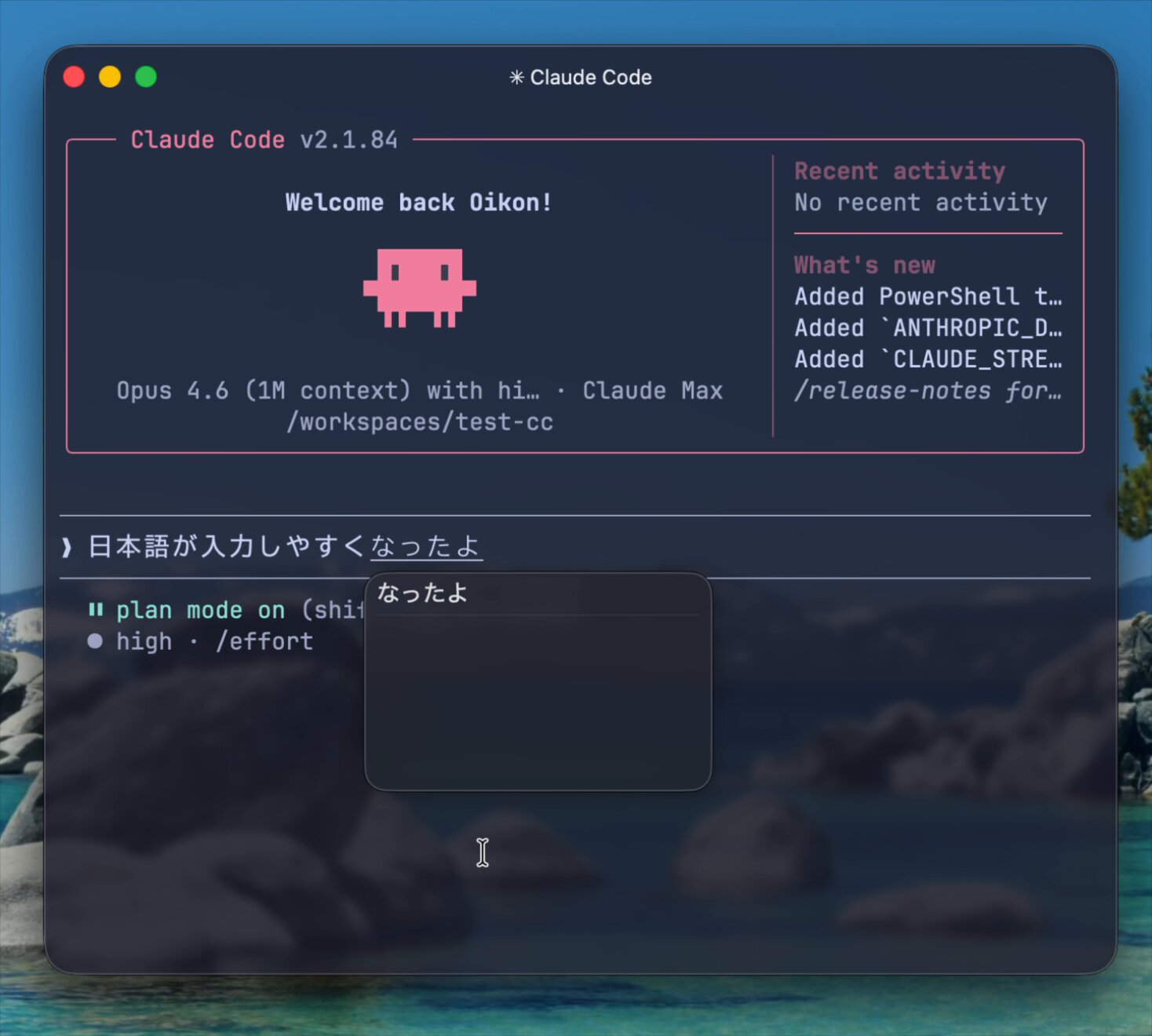1152x1036 pixels.
Task: Click the '/effort' command text
Action: coord(264,641)
